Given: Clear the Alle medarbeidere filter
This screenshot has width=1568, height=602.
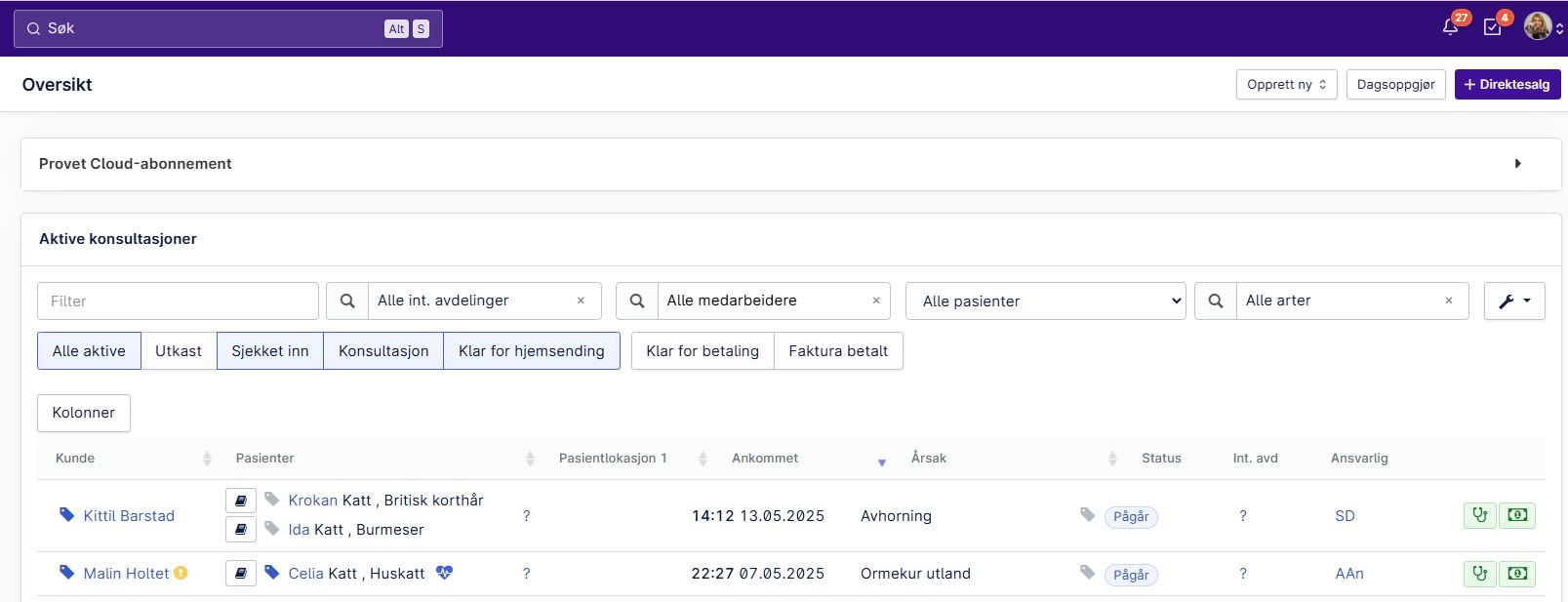Looking at the screenshot, I should (876, 301).
